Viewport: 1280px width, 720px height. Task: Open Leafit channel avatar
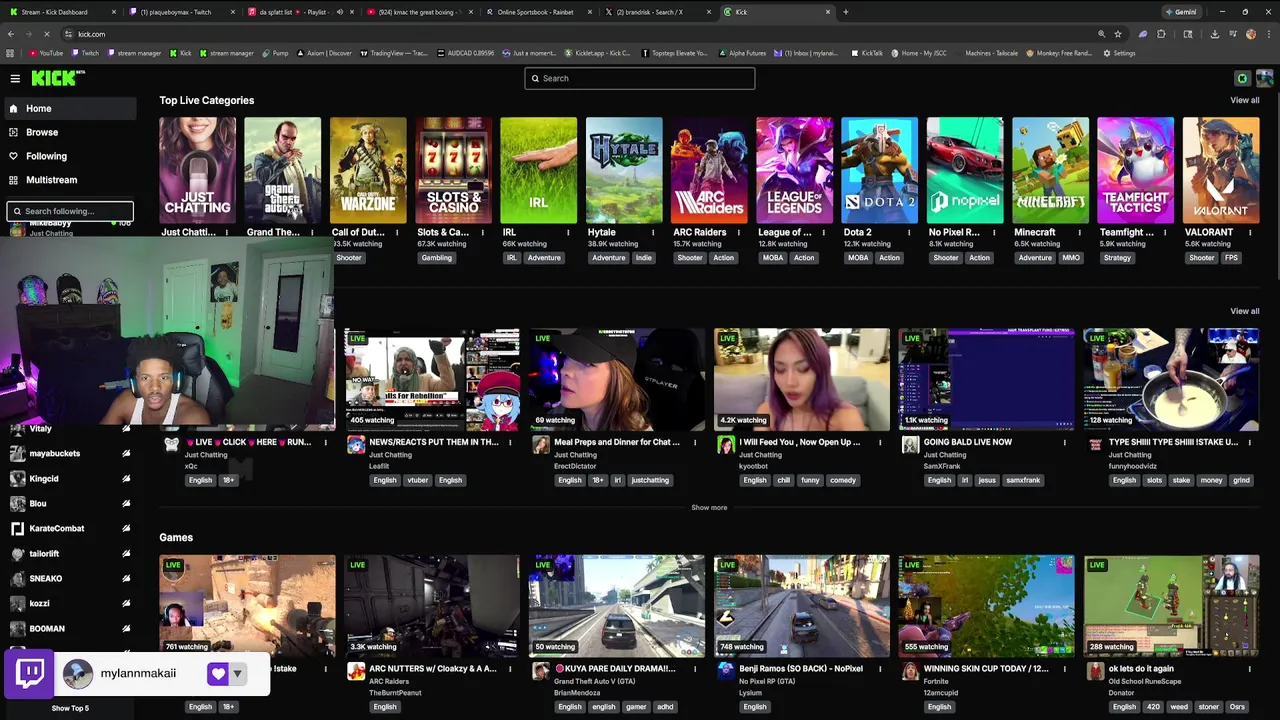[355, 445]
